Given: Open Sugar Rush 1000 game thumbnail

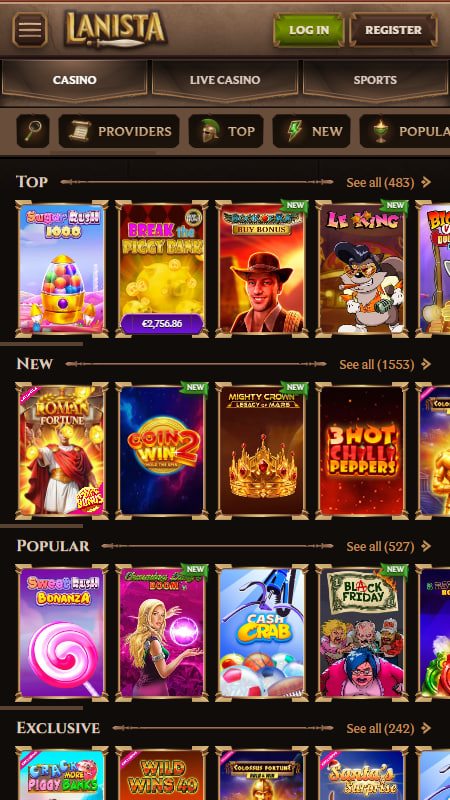Looking at the screenshot, I should (62, 269).
